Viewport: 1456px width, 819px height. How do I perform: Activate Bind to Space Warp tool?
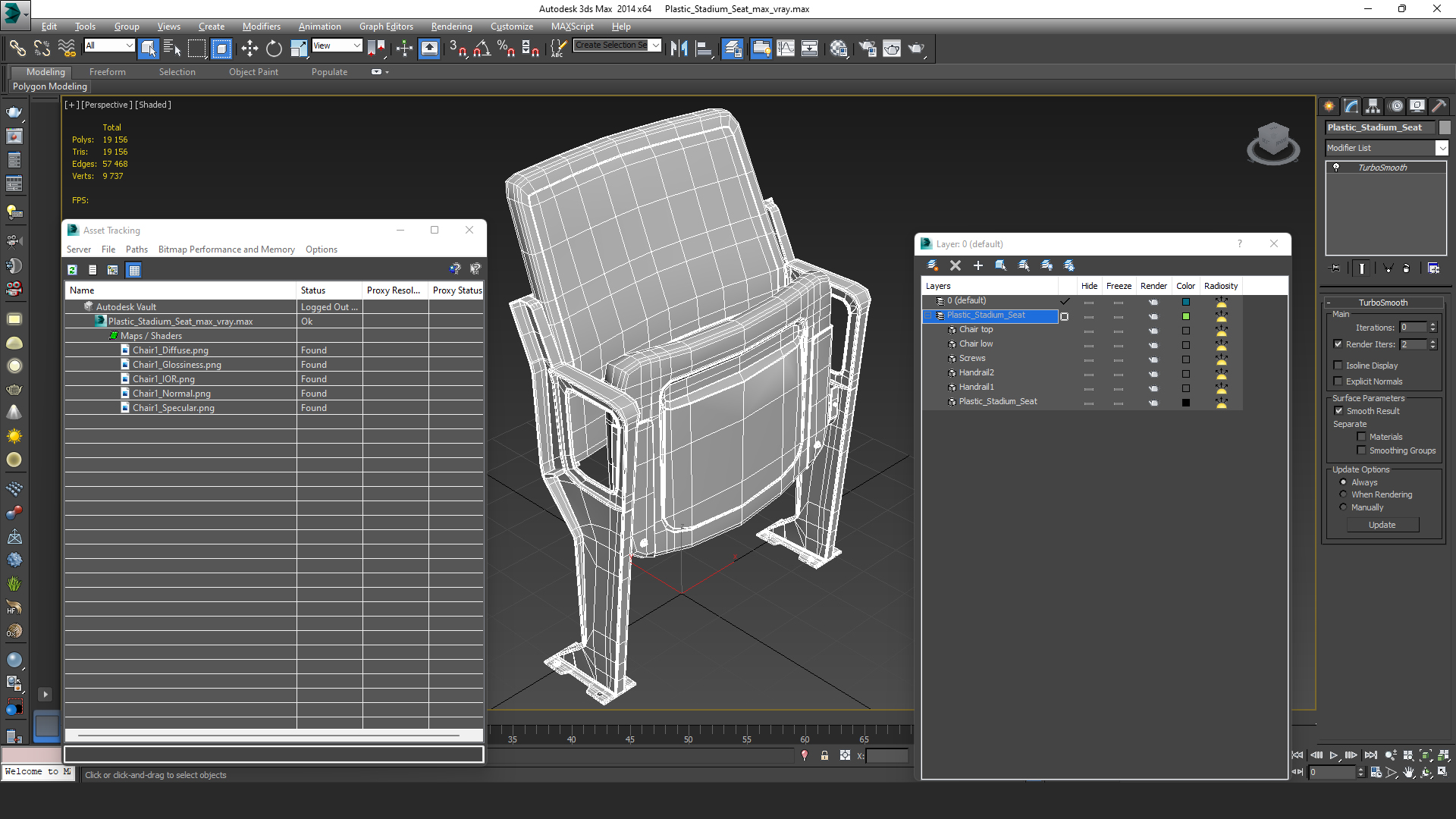[x=67, y=49]
